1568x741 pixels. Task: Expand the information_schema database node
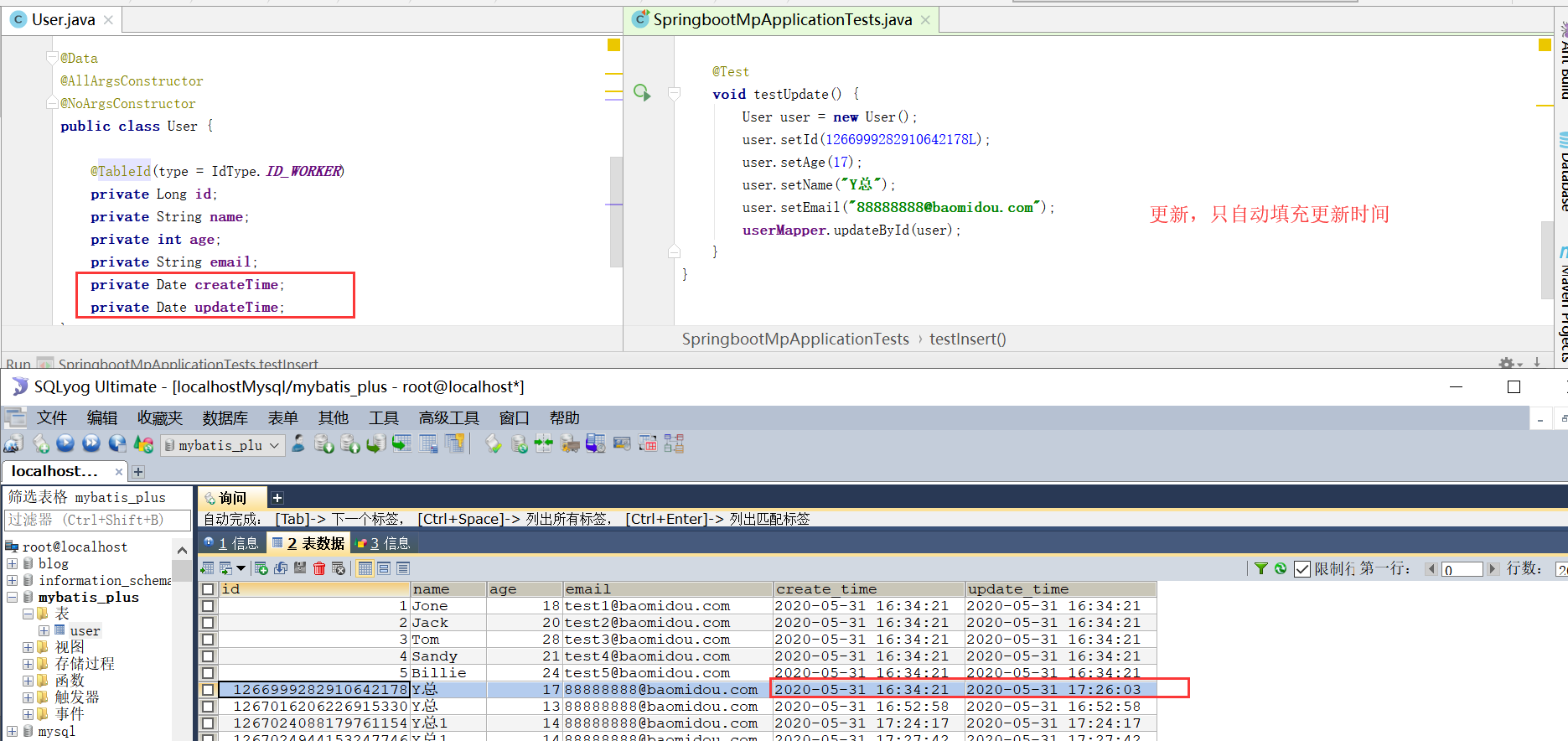coord(12,580)
